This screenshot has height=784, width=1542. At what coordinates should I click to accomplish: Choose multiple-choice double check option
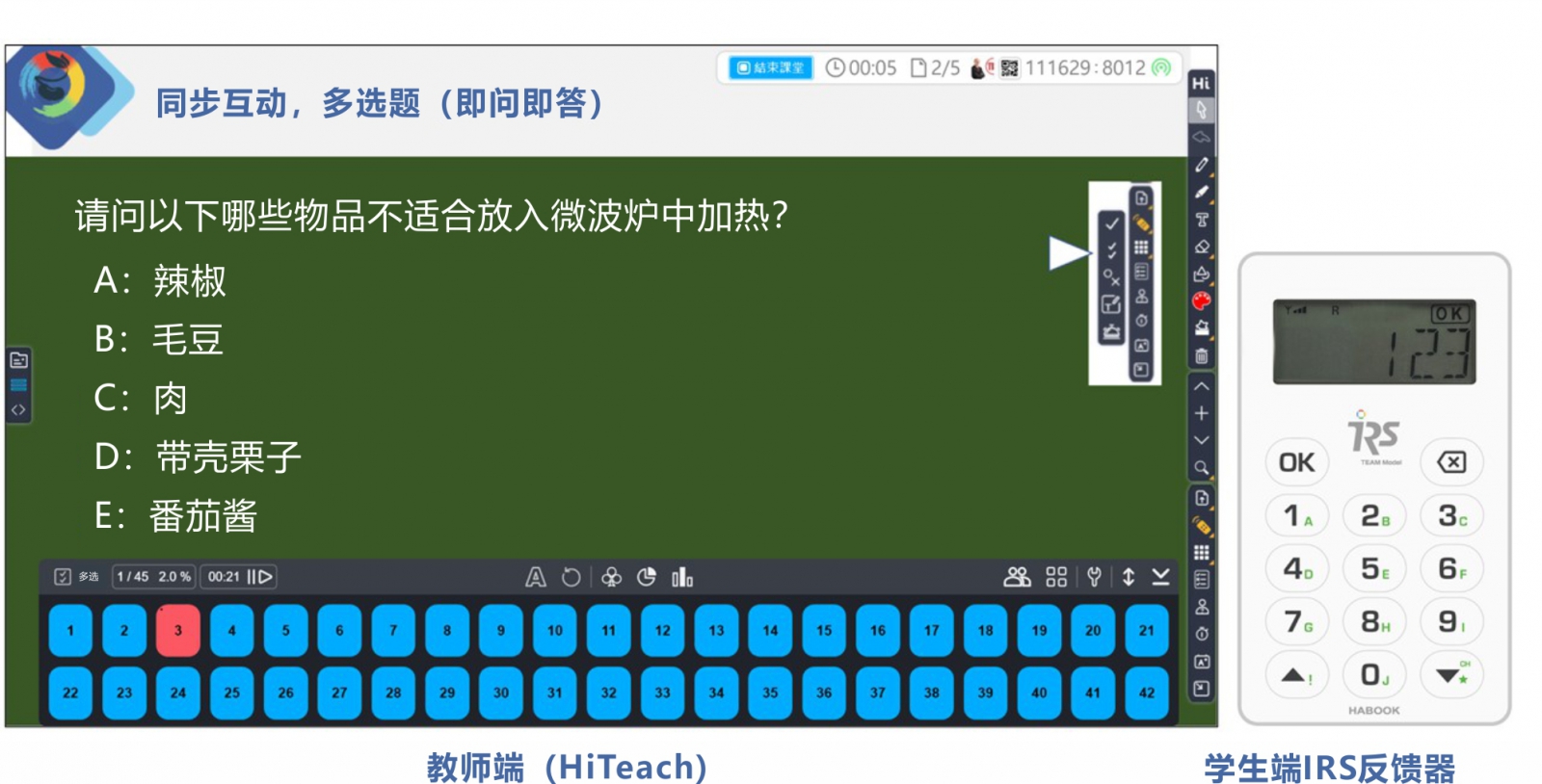(1111, 250)
